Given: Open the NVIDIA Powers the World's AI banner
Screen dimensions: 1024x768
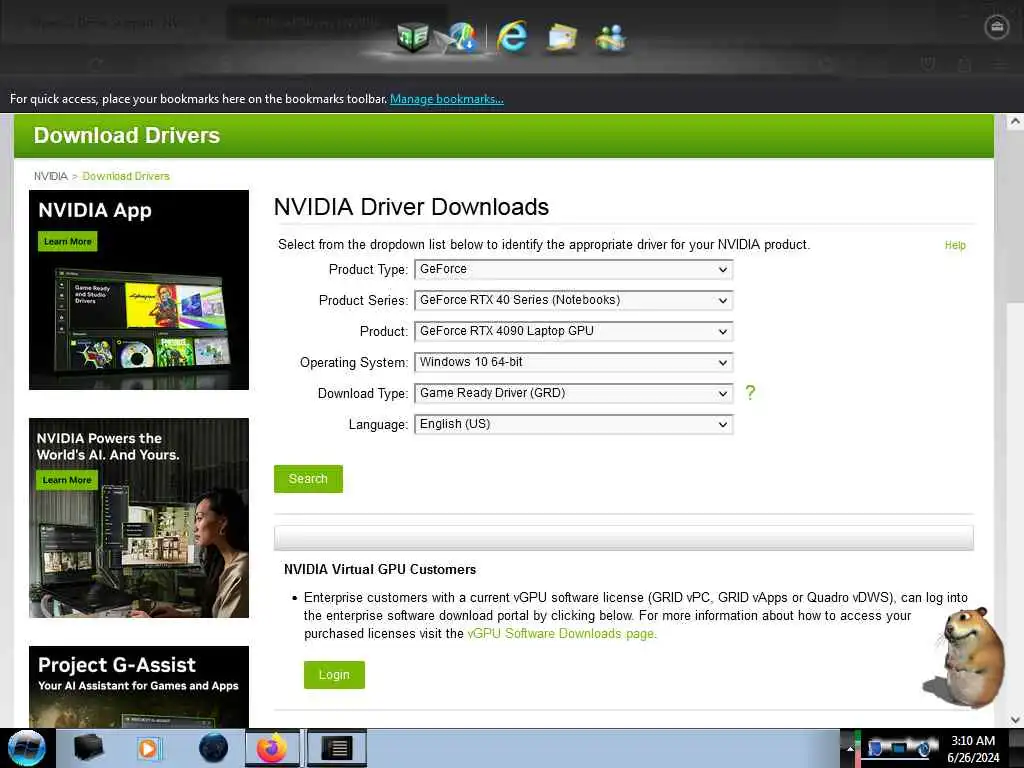Looking at the screenshot, I should [x=139, y=518].
